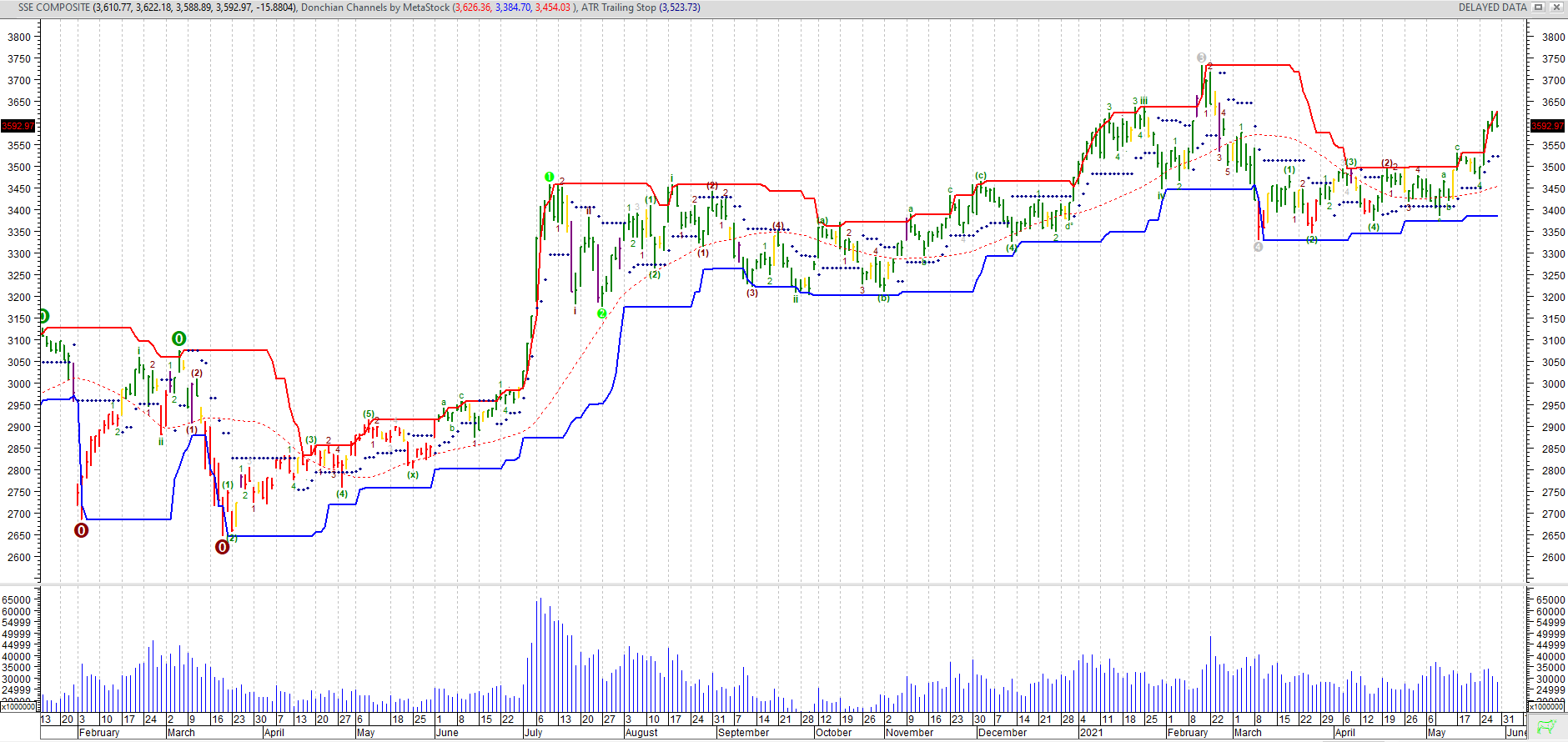Click the blue 3,384.70 Donchian value
Viewport: 1568px width, 742px height.
[513, 8]
